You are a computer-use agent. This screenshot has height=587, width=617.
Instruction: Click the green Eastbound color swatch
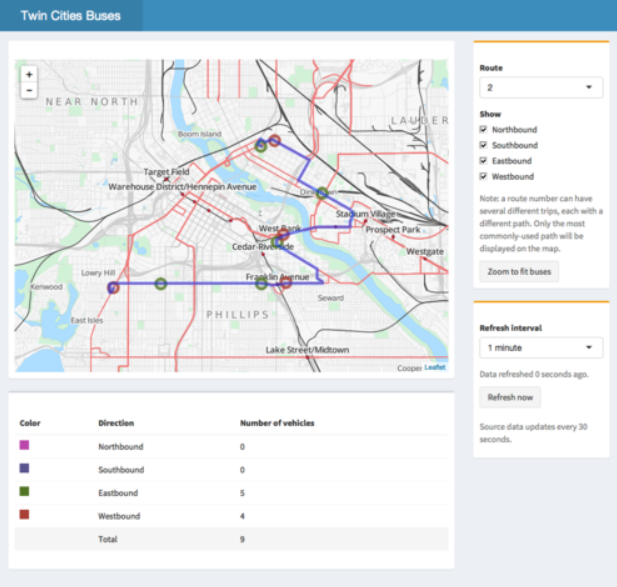[25, 492]
